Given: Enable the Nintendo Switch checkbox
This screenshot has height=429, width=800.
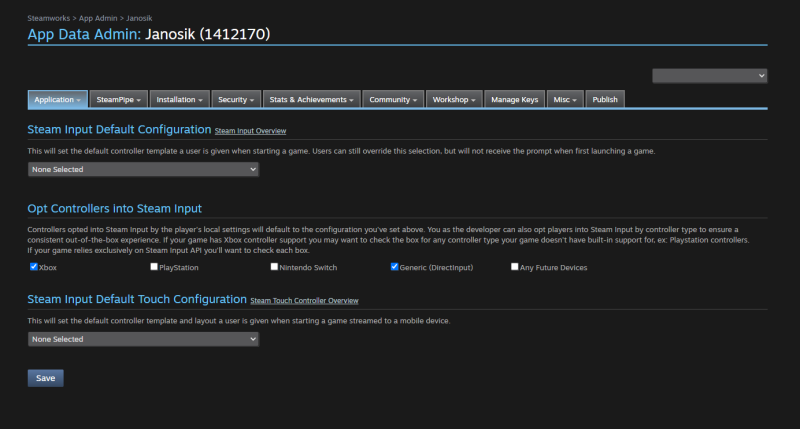Looking at the screenshot, I should coord(274,267).
